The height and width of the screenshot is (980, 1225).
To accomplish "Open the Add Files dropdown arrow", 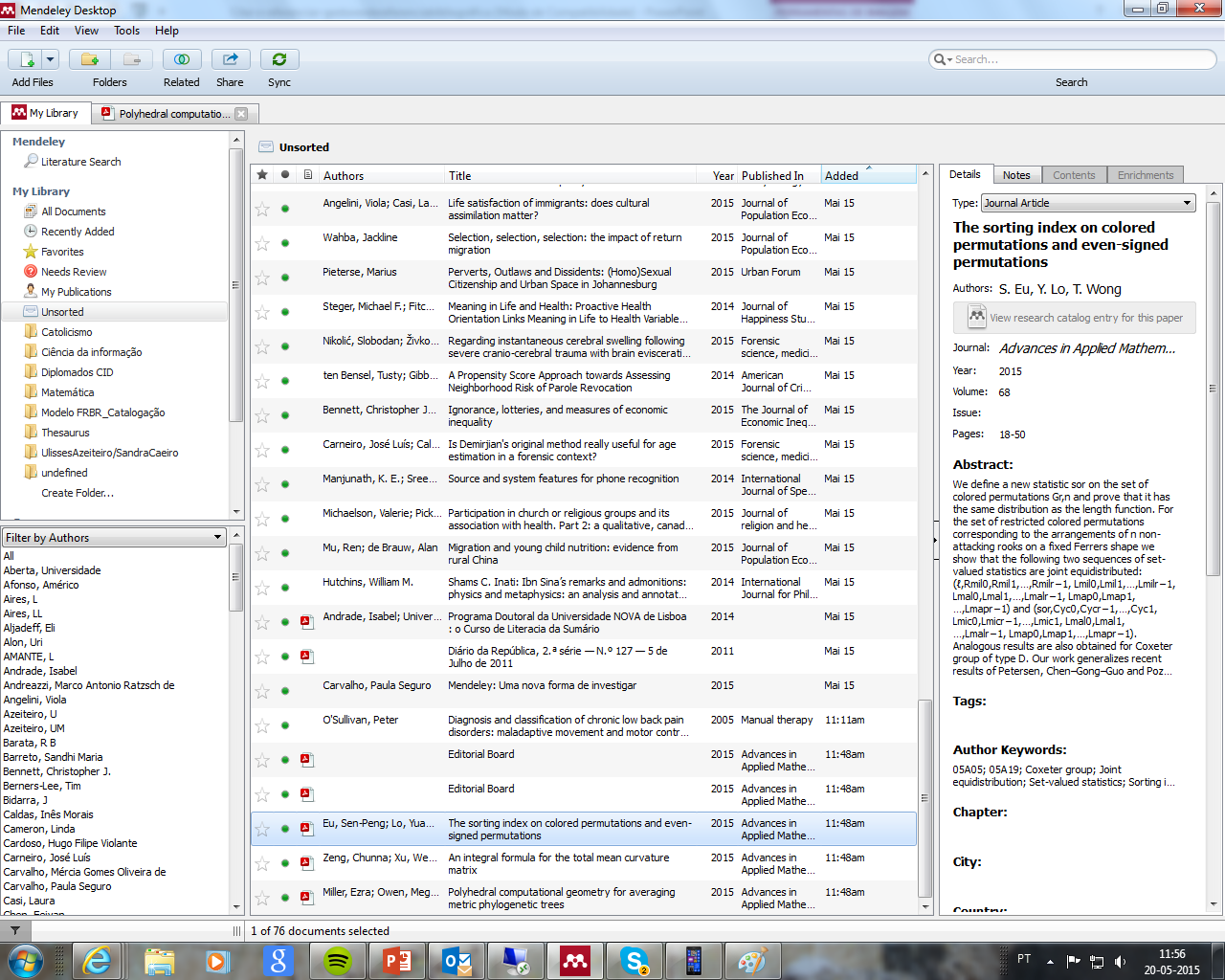I will pyautogui.click(x=51, y=59).
